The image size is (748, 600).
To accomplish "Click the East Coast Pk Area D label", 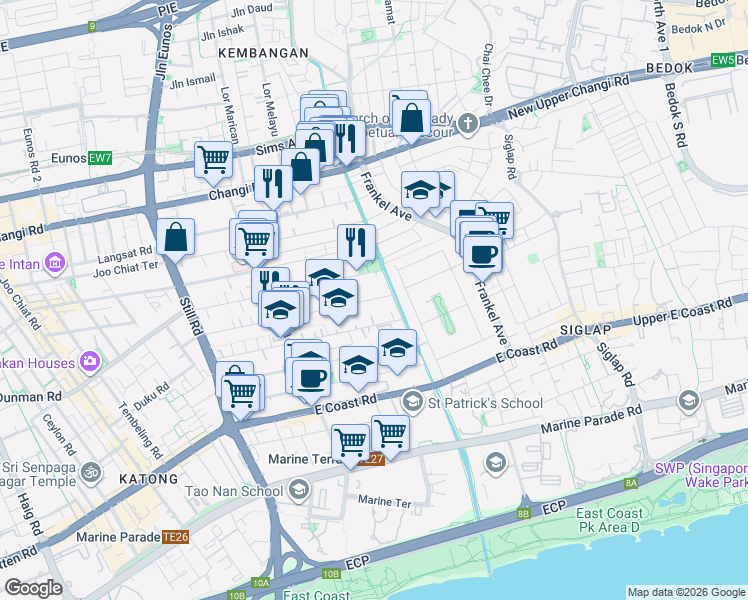I will coord(609,520).
